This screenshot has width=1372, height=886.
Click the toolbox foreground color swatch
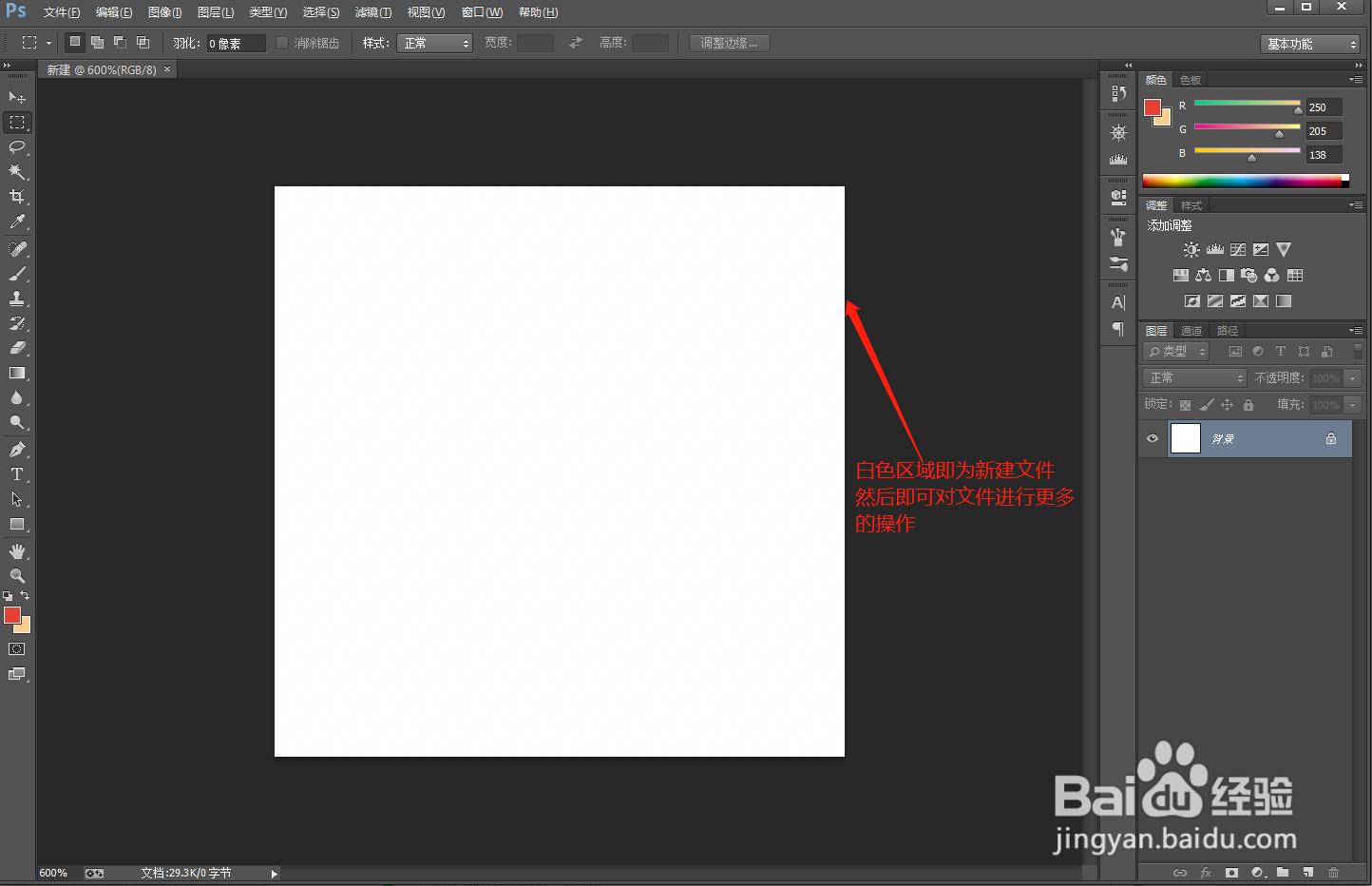[x=12, y=615]
